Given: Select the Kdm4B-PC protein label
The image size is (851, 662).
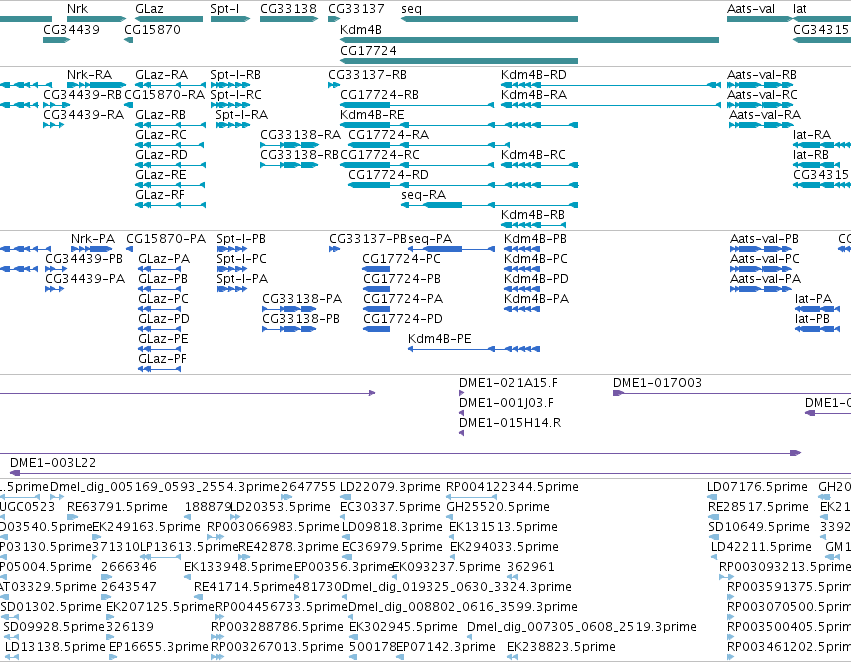Looking at the screenshot, I should pyautogui.click(x=536, y=259).
